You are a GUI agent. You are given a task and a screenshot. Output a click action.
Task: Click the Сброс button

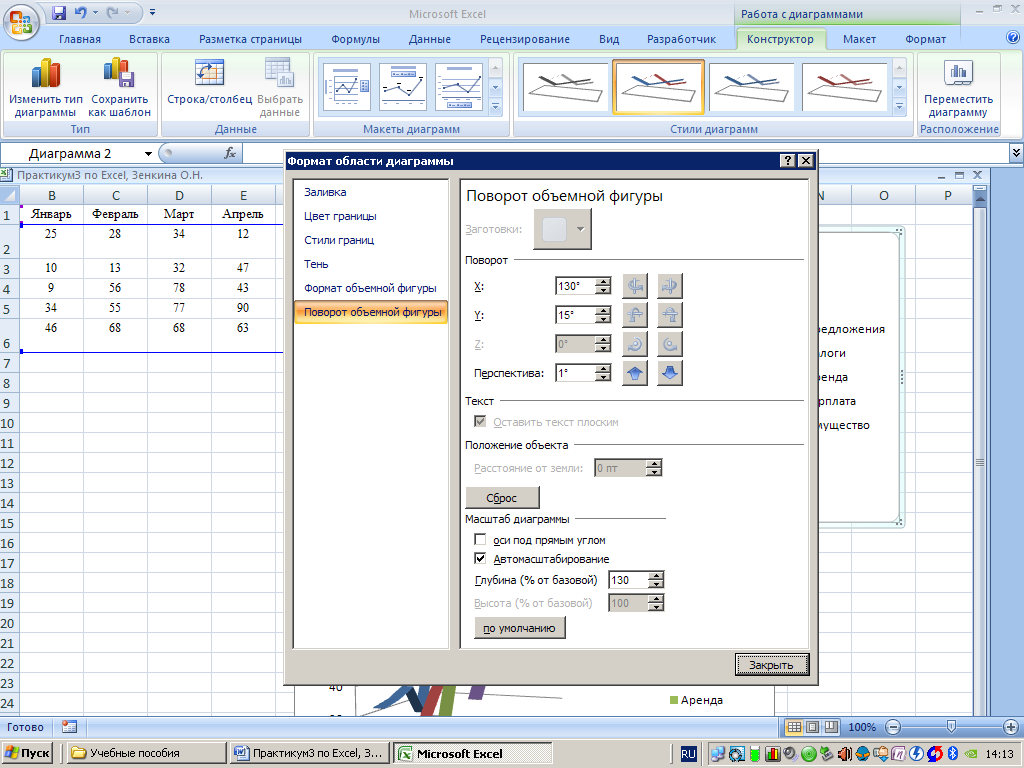click(x=502, y=498)
